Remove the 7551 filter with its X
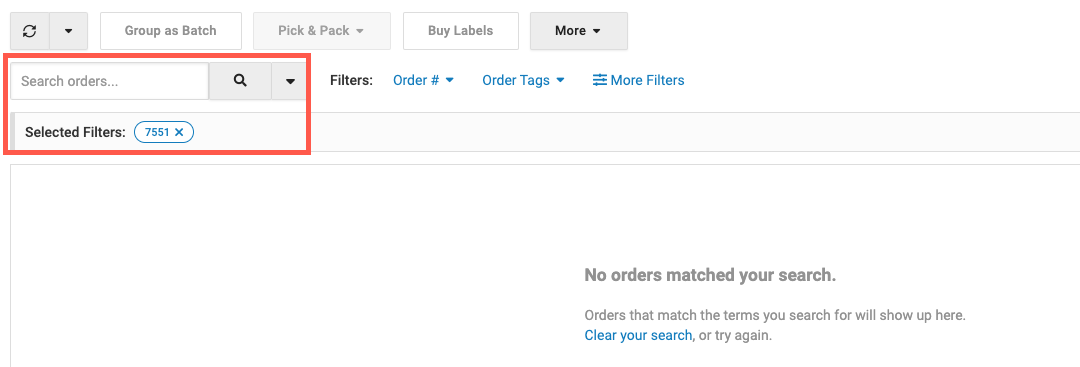This screenshot has height=367, width=1080. tap(179, 132)
